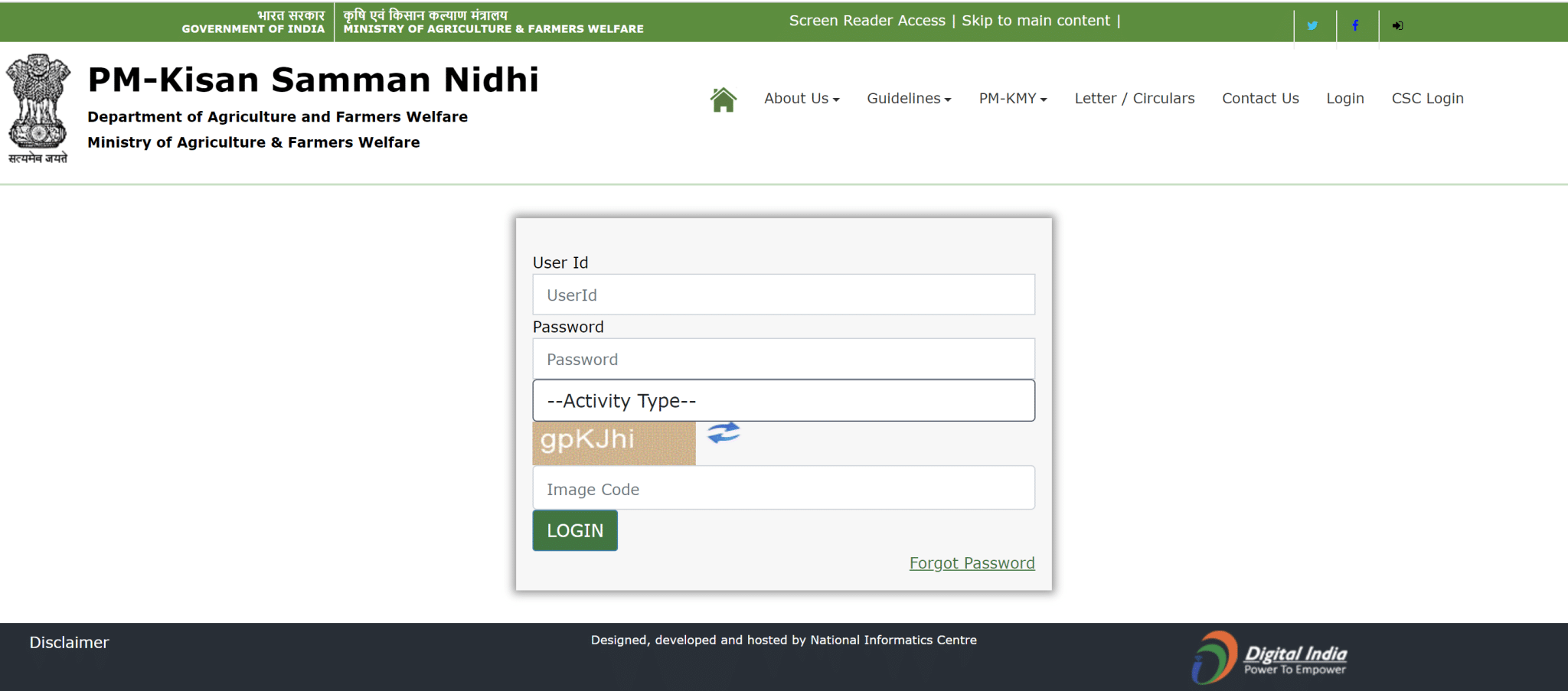Open the Twitter page via the bird icon
Screen dimensions: 1568x691
(x=1313, y=25)
